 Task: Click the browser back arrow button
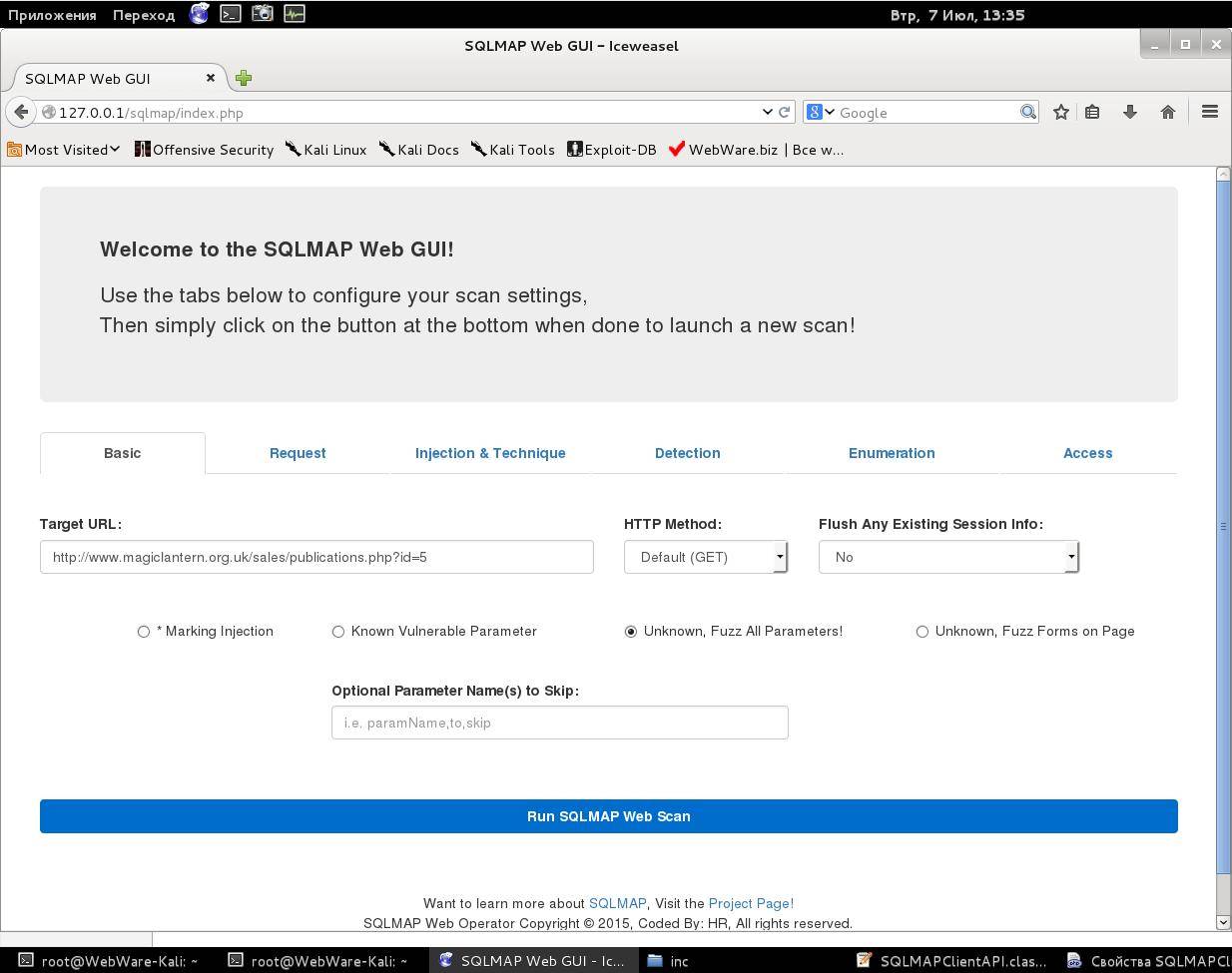[x=21, y=112]
